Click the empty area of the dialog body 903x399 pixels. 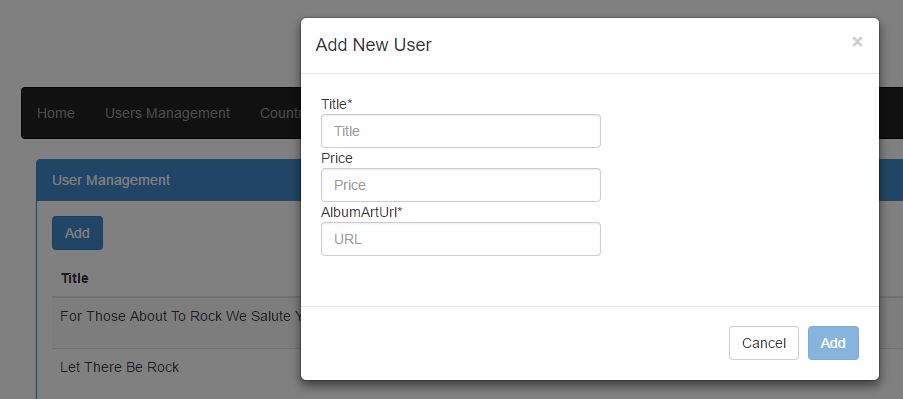pos(737,190)
